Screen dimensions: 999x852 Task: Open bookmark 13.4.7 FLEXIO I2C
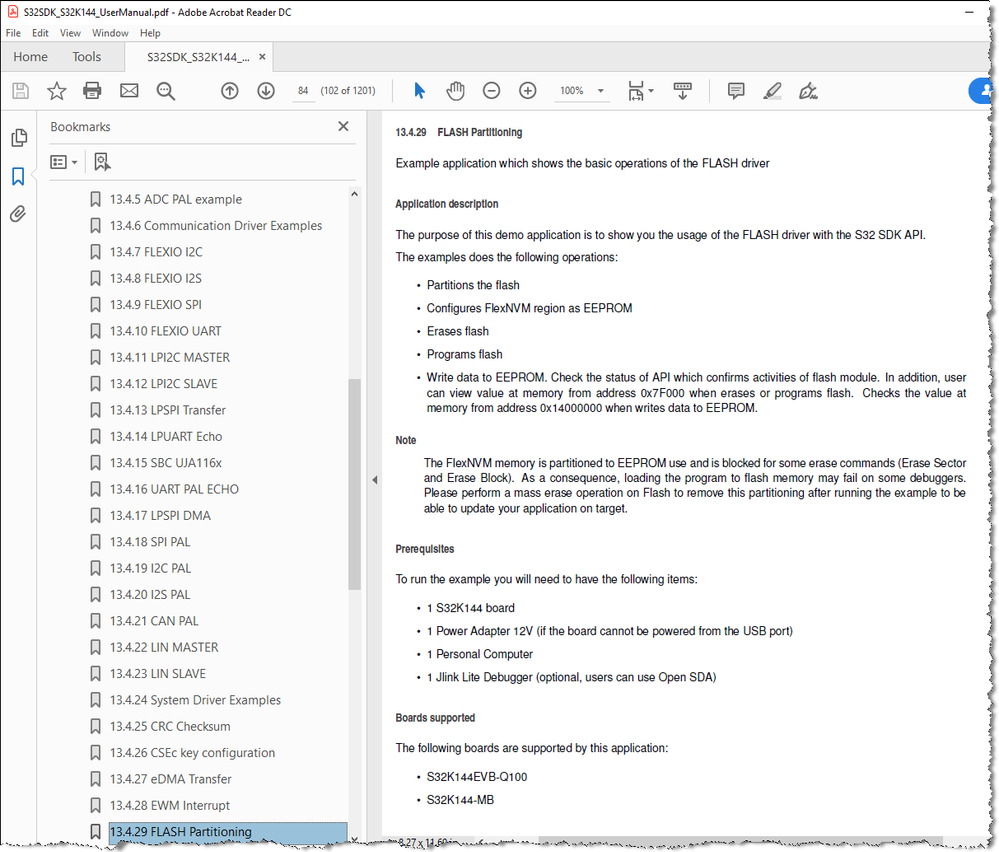point(156,252)
